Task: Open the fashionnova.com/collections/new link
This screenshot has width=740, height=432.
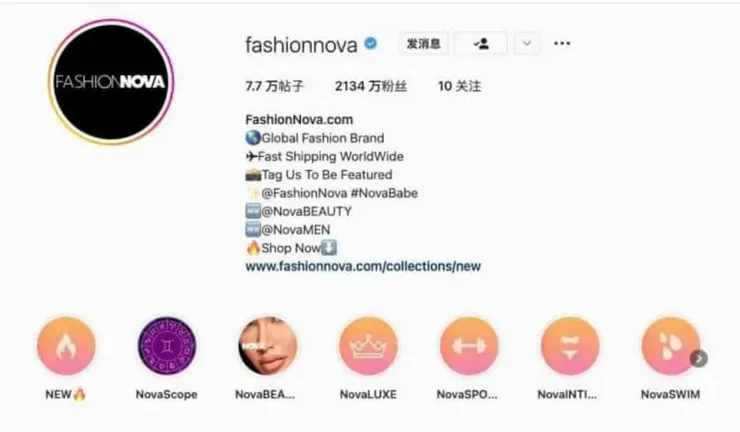Action: (x=363, y=266)
